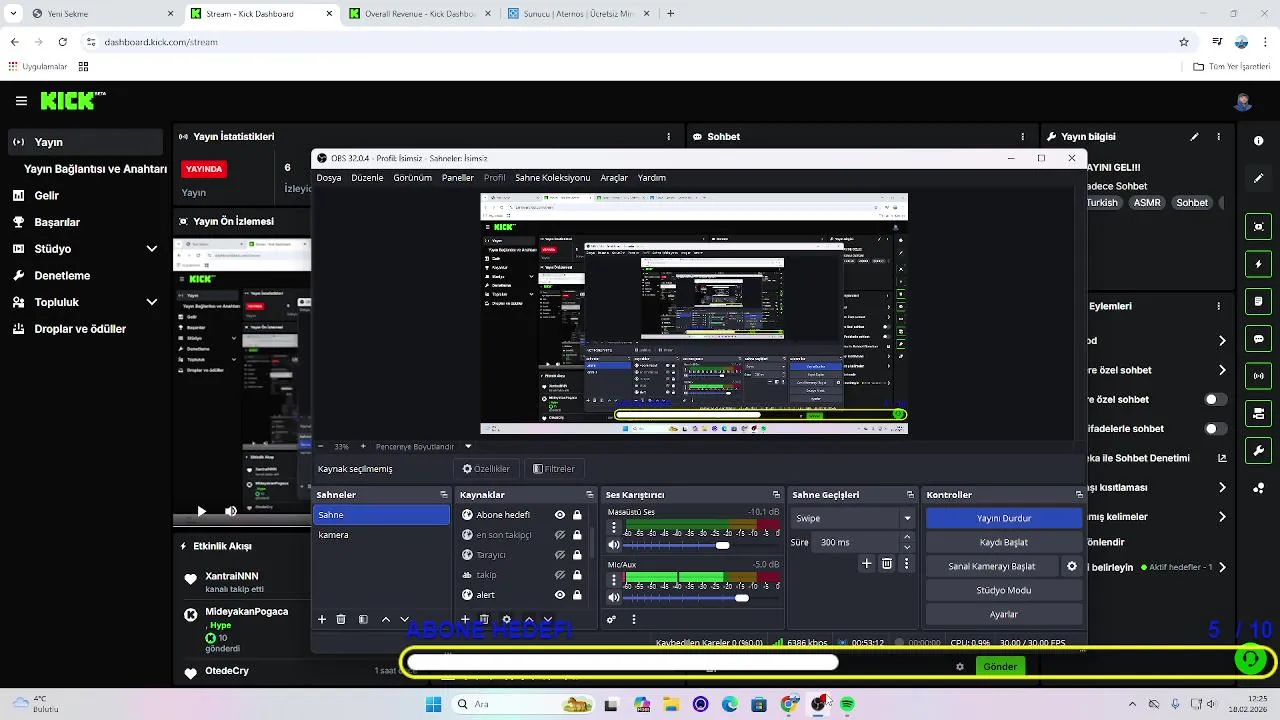1280x720 pixels.
Task: Unlock the alert source lock
Action: pyautogui.click(x=577, y=595)
